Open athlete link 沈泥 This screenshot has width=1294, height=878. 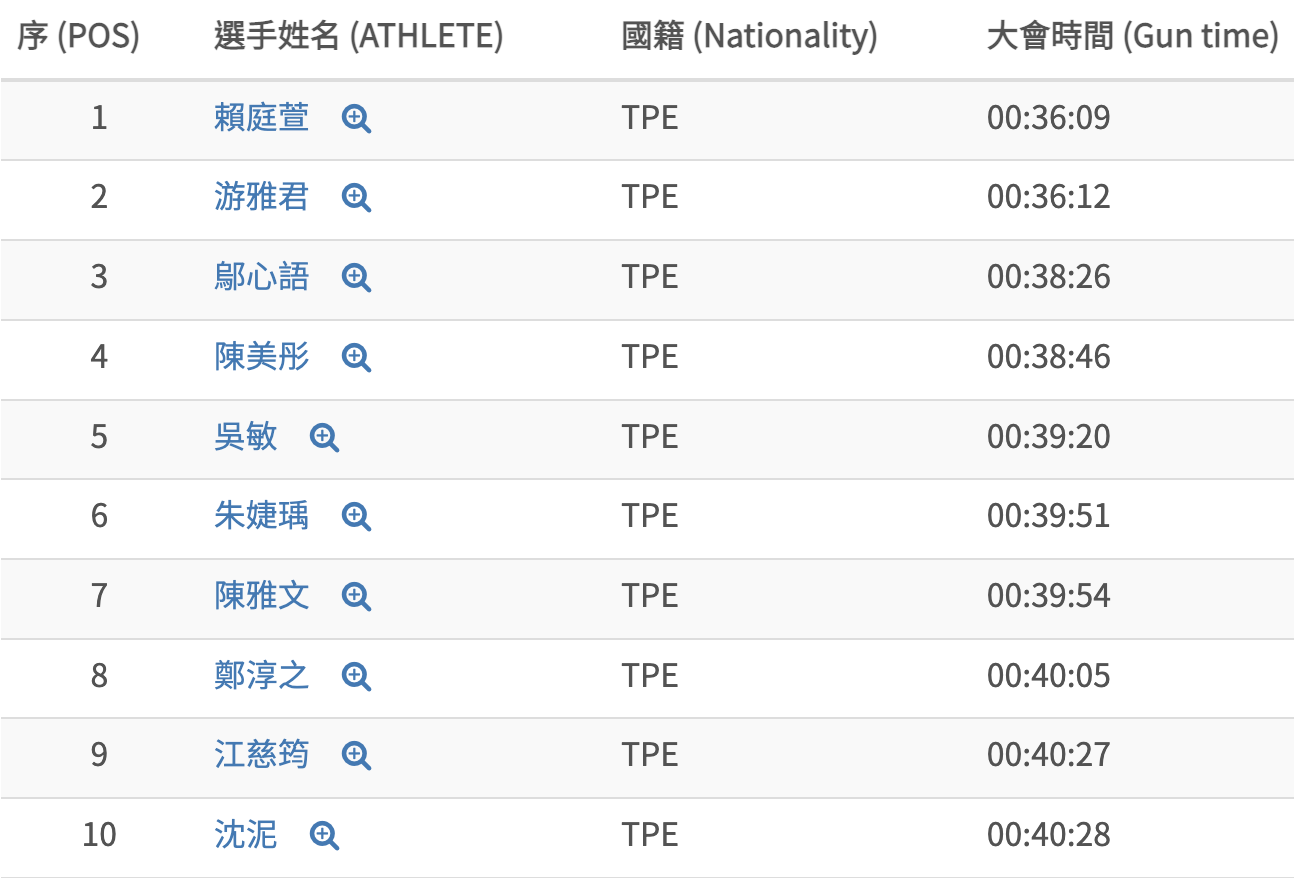pos(245,834)
